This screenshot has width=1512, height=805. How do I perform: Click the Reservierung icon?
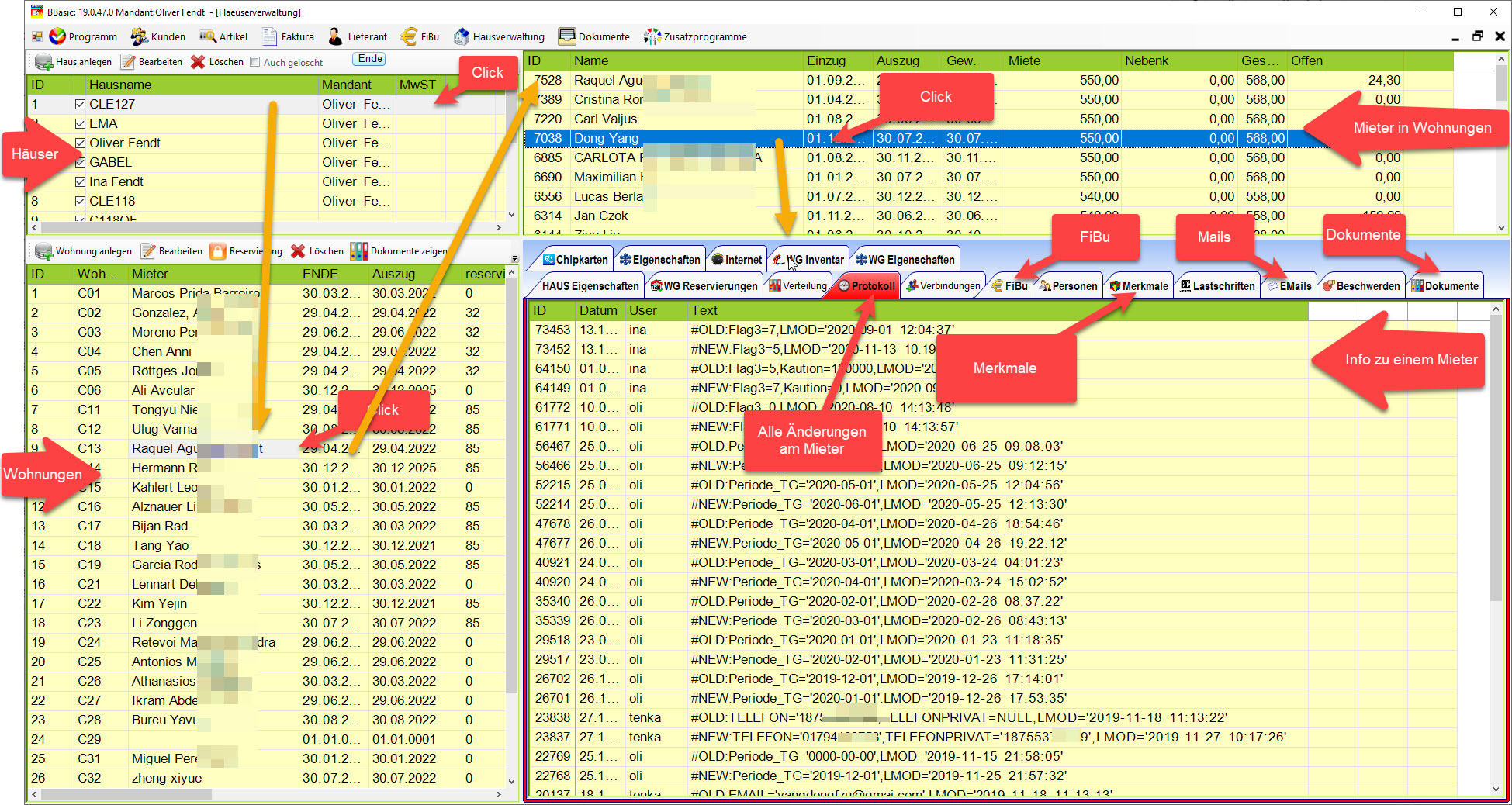tap(218, 251)
